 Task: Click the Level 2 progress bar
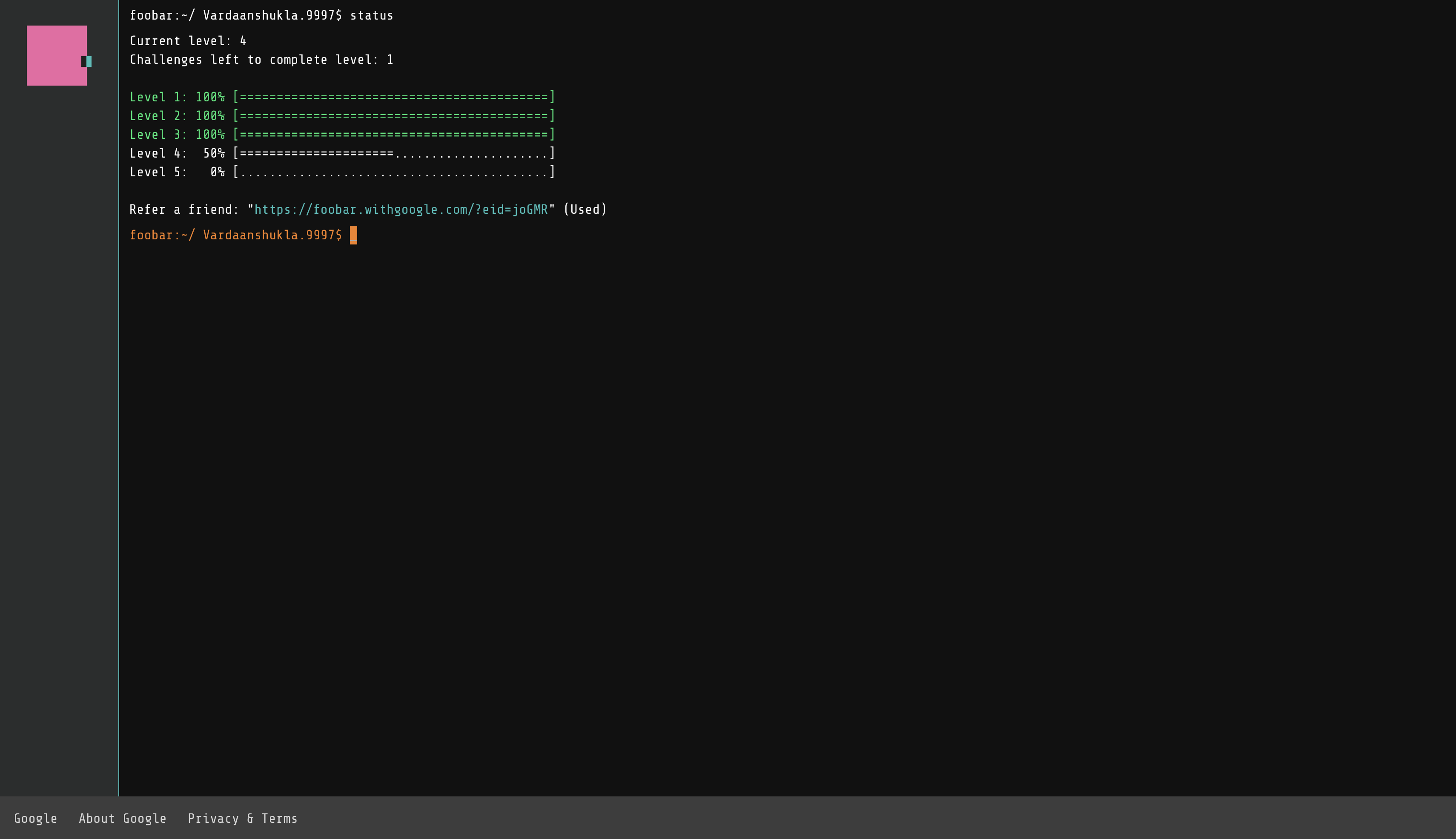394,116
